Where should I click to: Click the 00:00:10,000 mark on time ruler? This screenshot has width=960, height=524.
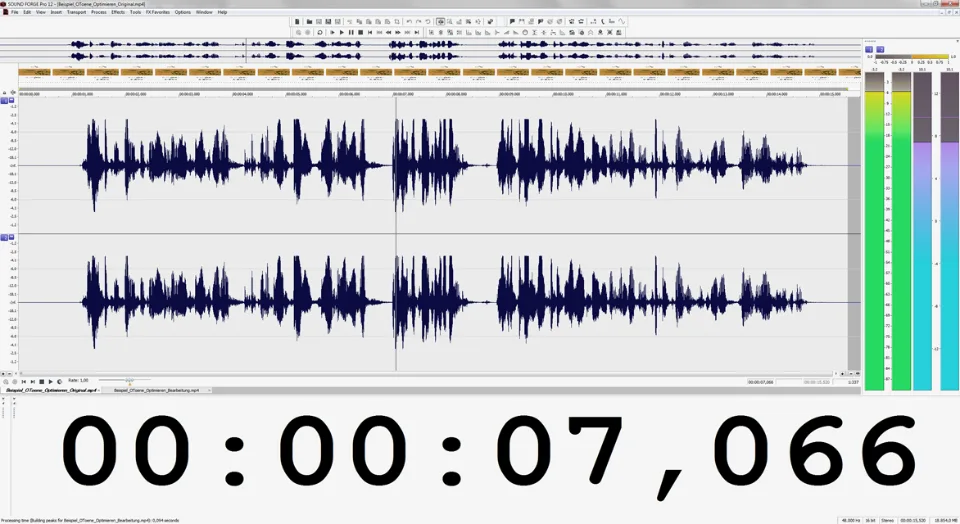click(564, 94)
